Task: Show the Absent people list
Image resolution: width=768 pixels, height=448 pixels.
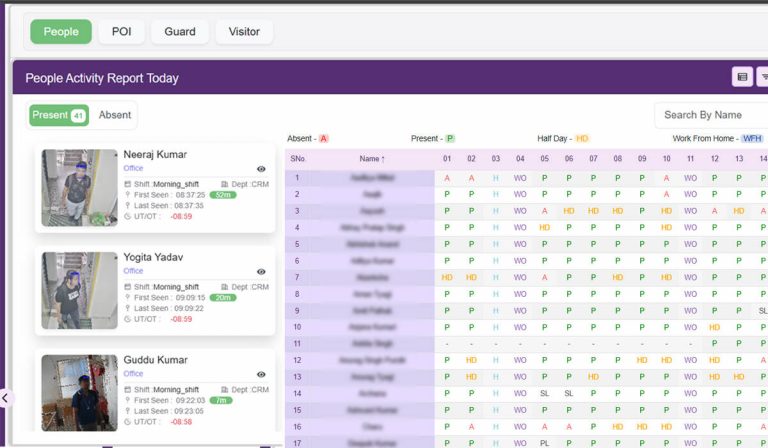Action: coord(114,115)
